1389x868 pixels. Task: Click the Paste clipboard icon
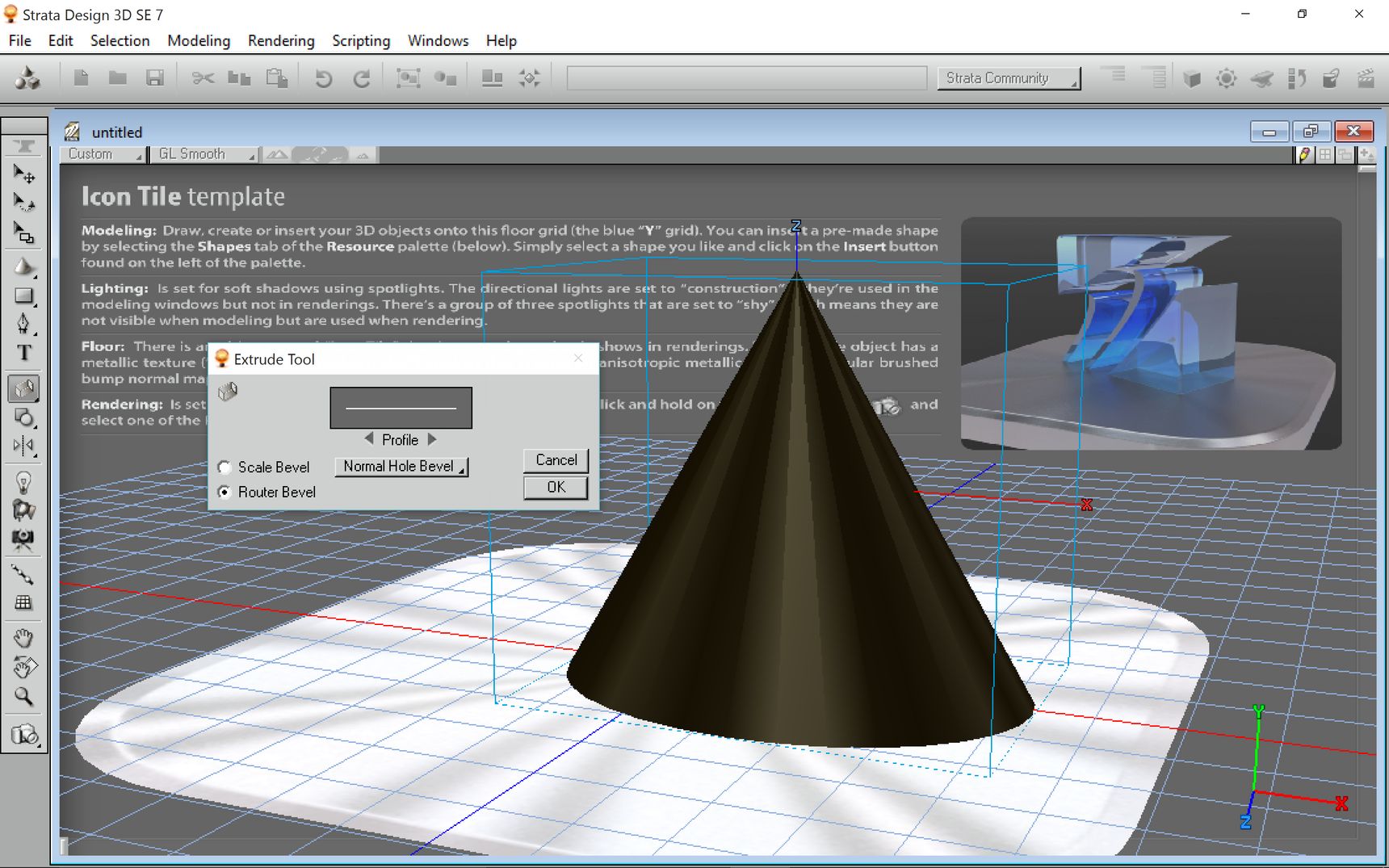click(x=277, y=78)
